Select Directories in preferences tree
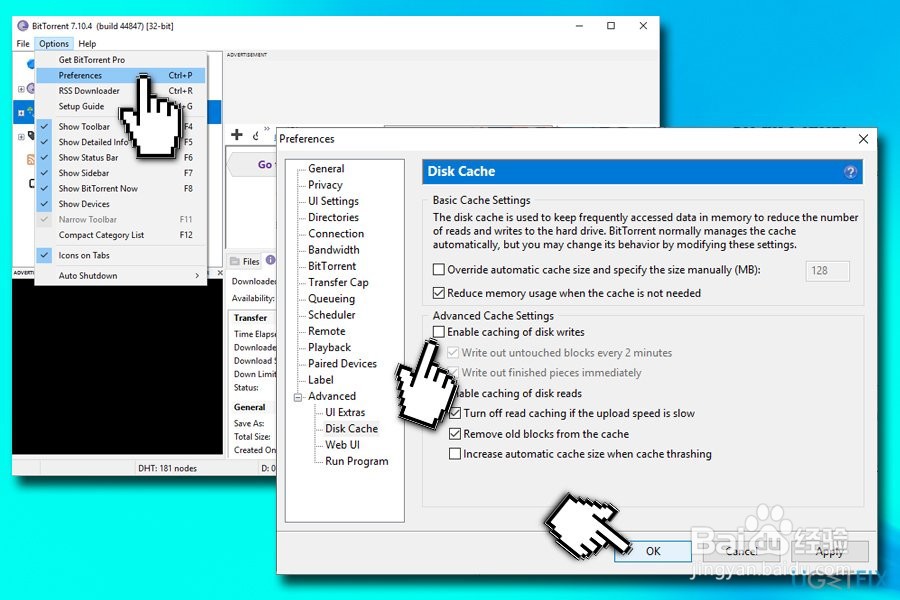This screenshot has height=600, width=900. pyautogui.click(x=333, y=217)
